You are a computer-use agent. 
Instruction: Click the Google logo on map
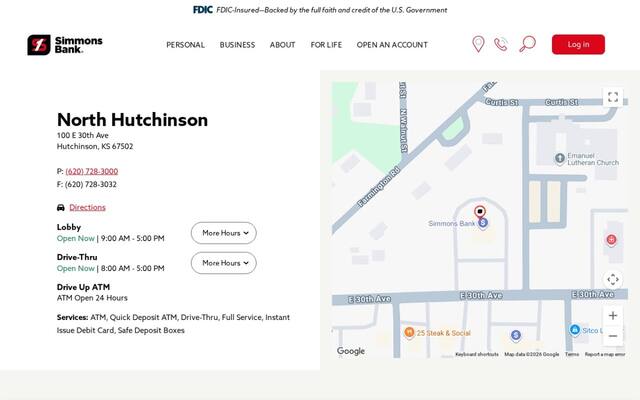pyautogui.click(x=351, y=351)
